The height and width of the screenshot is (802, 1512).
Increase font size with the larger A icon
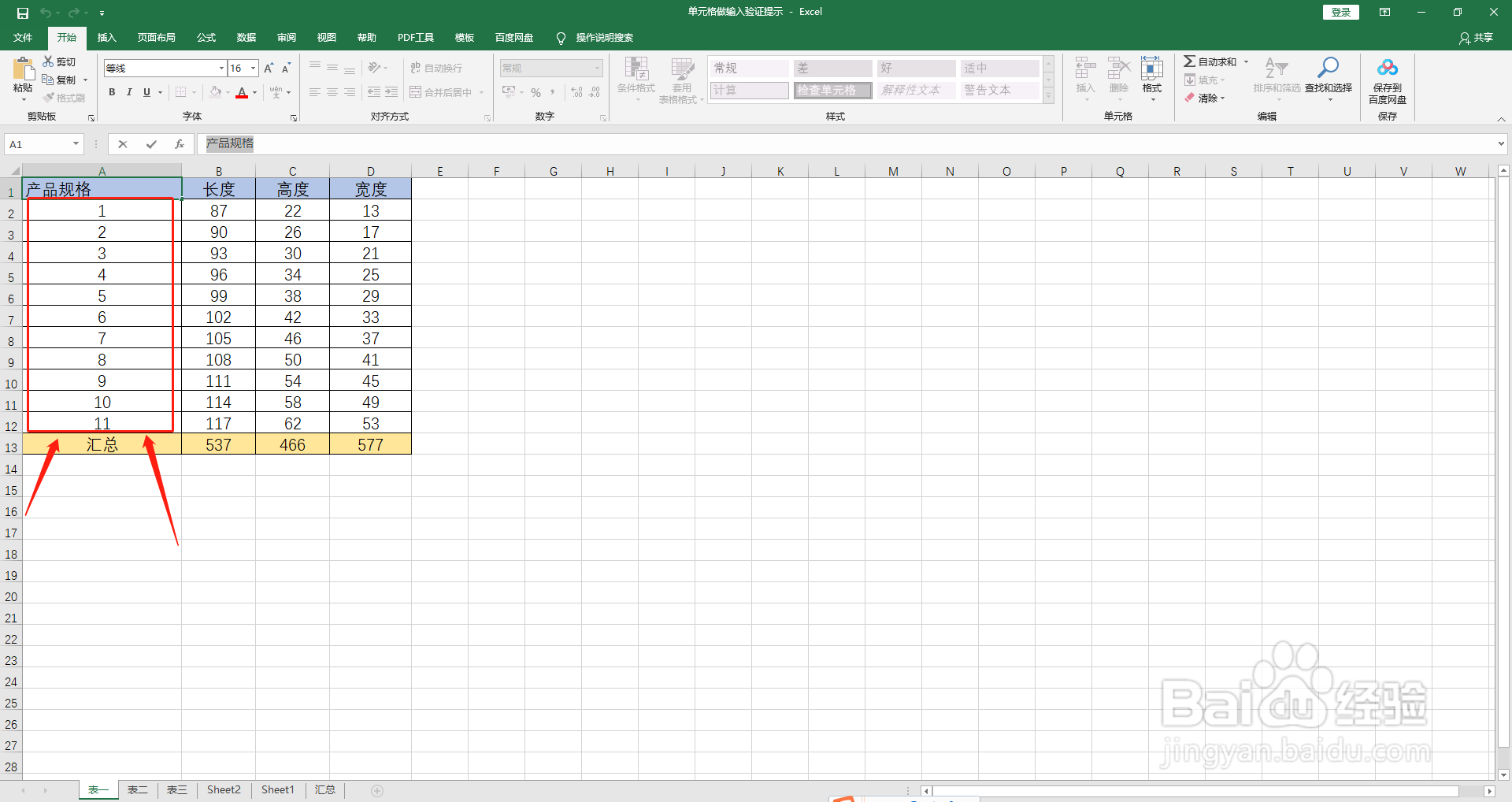click(x=269, y=69)
